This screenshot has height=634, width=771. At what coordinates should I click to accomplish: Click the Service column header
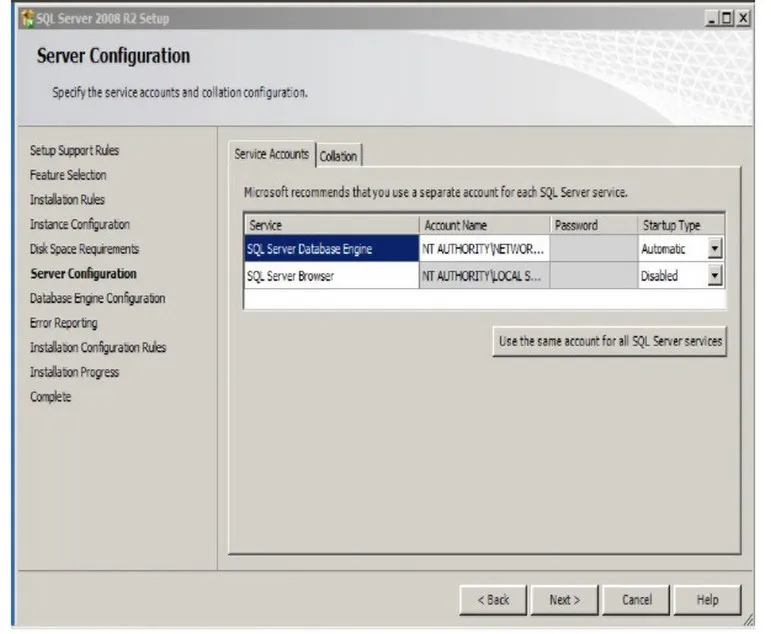tap(331, 225)
